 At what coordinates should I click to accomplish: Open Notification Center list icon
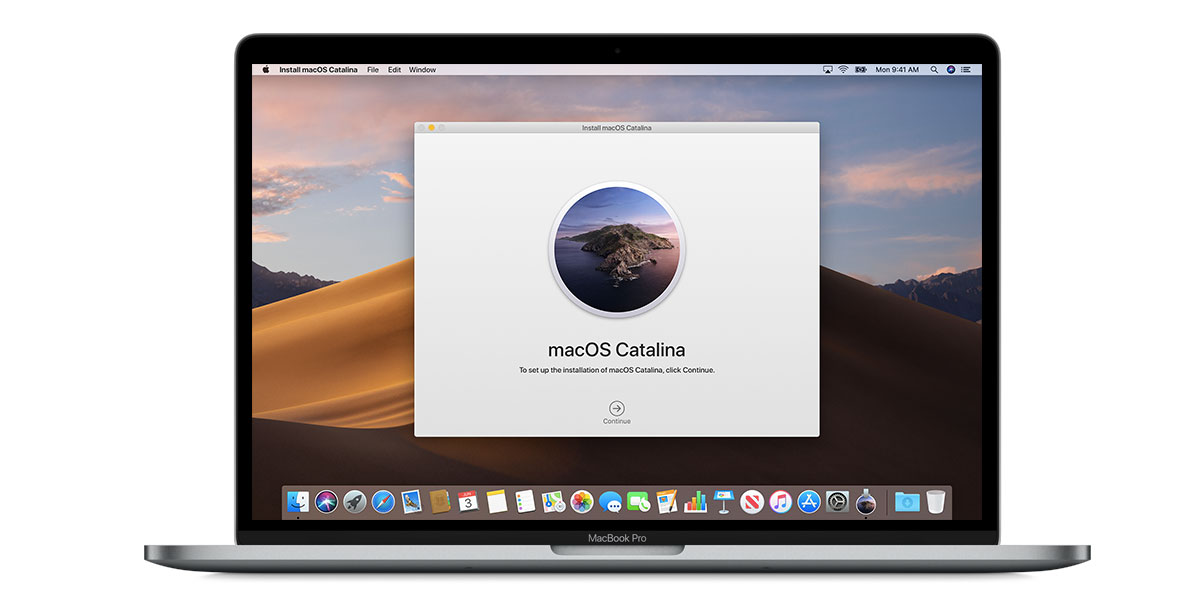[964, 70]
